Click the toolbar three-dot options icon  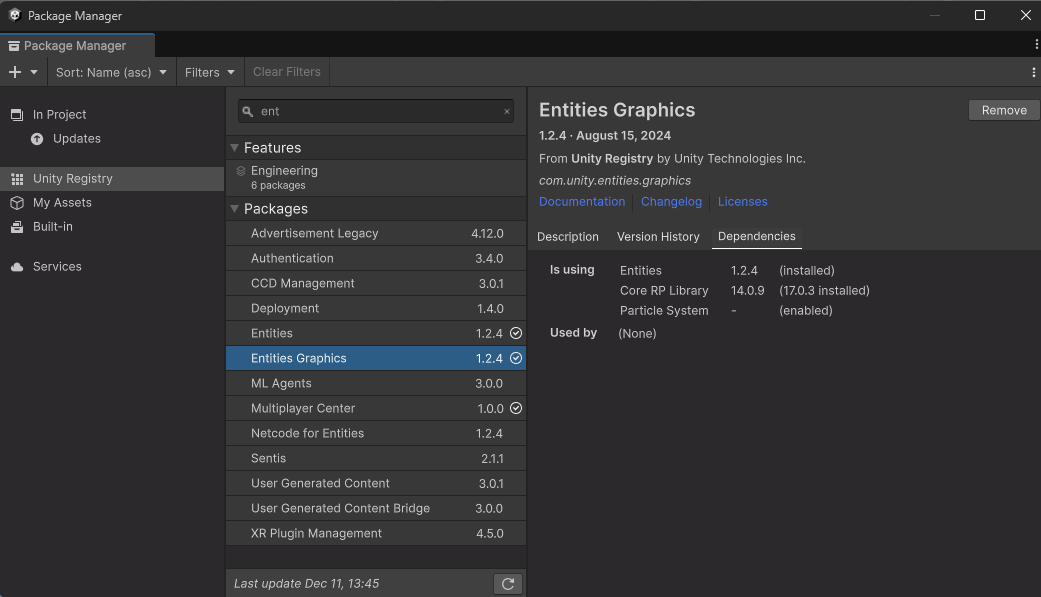[1033, 72]
